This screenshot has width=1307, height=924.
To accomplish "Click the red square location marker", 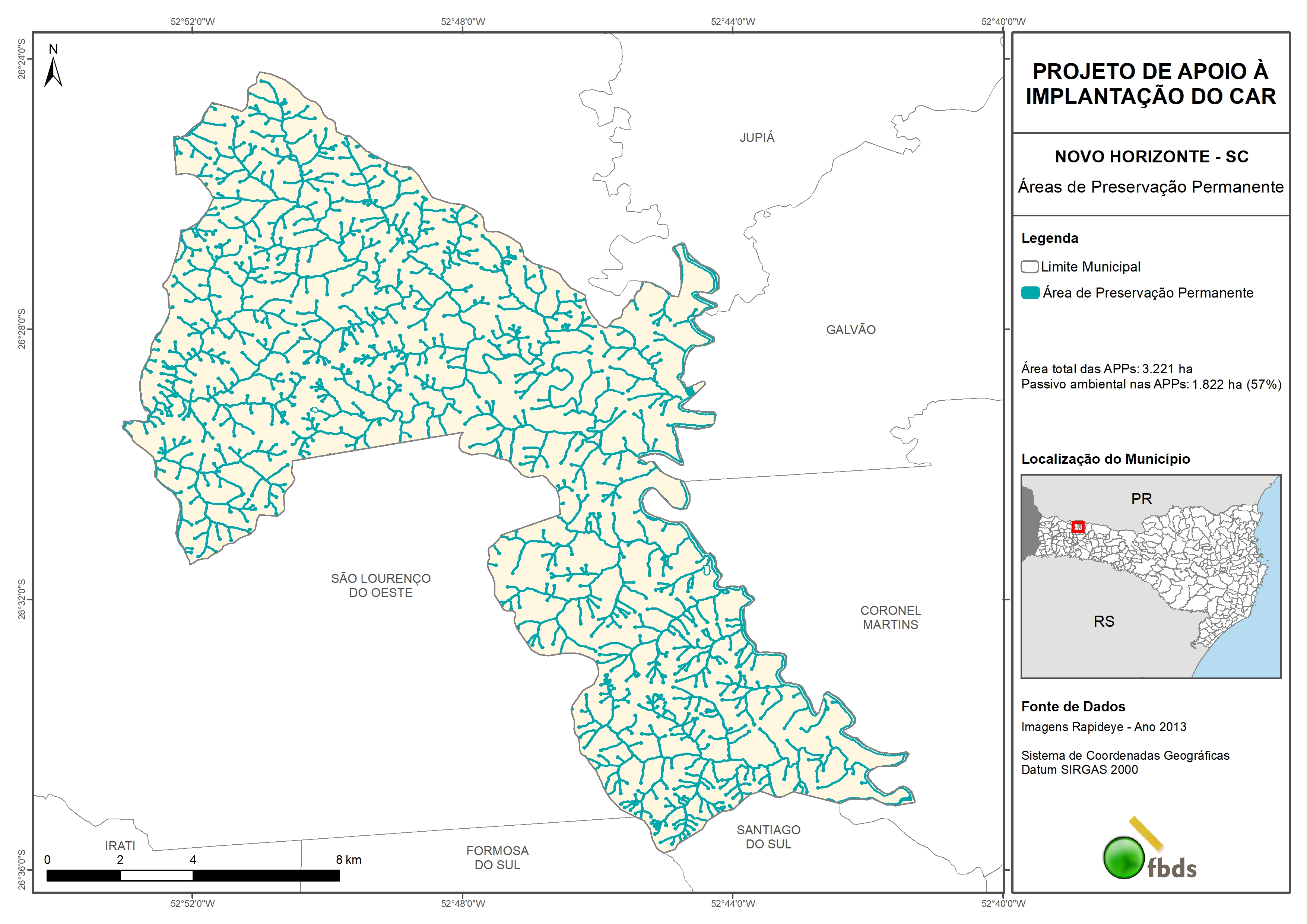I will (x=1078, y=527).
